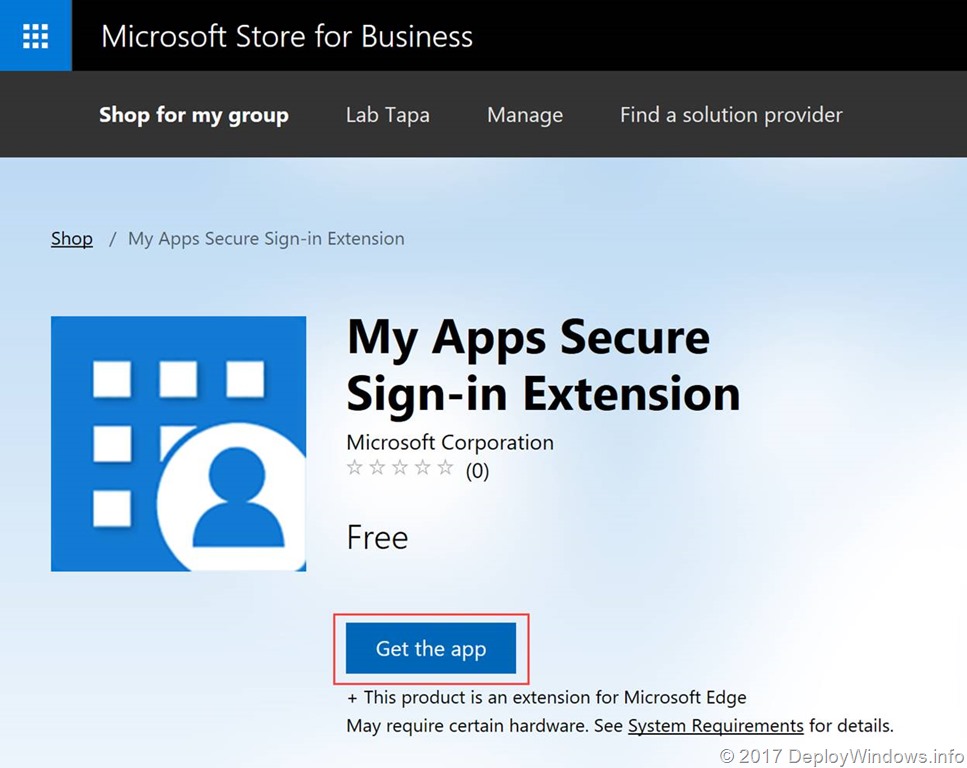The image size is (967, 768).
Task: Click the Free price label
Action: 377,537
